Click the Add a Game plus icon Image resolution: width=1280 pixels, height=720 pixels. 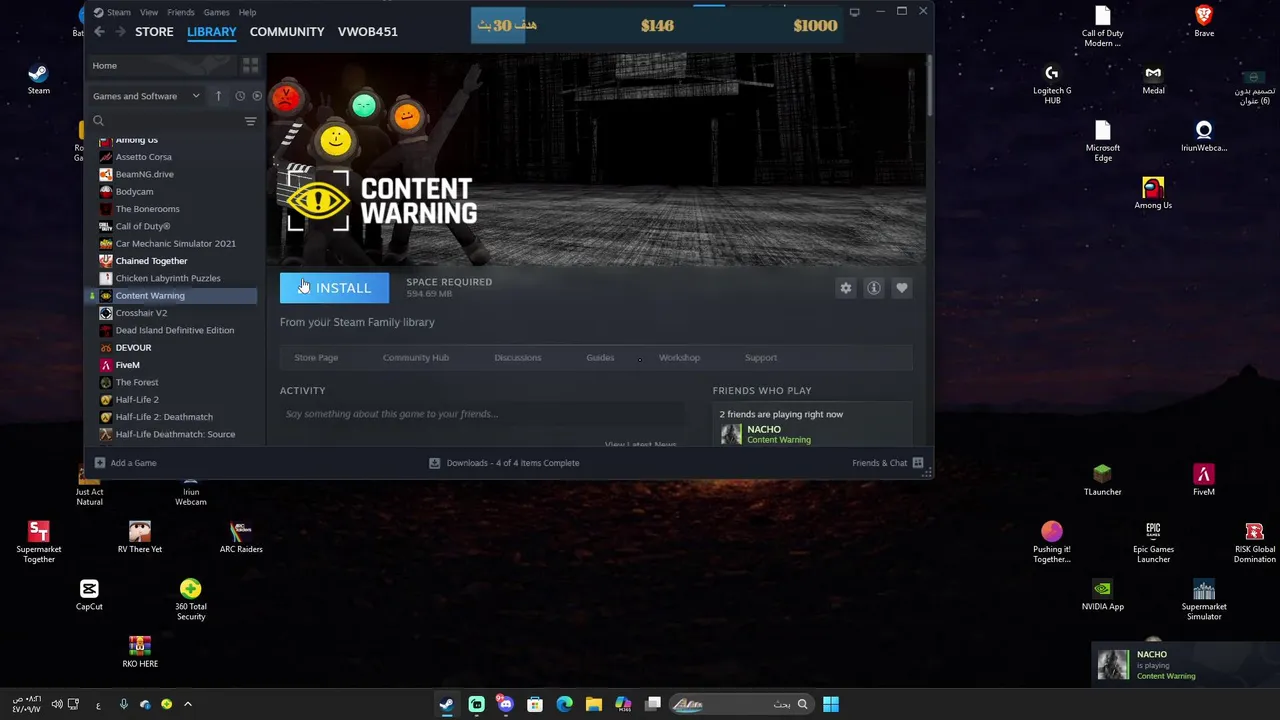(99, 463)
